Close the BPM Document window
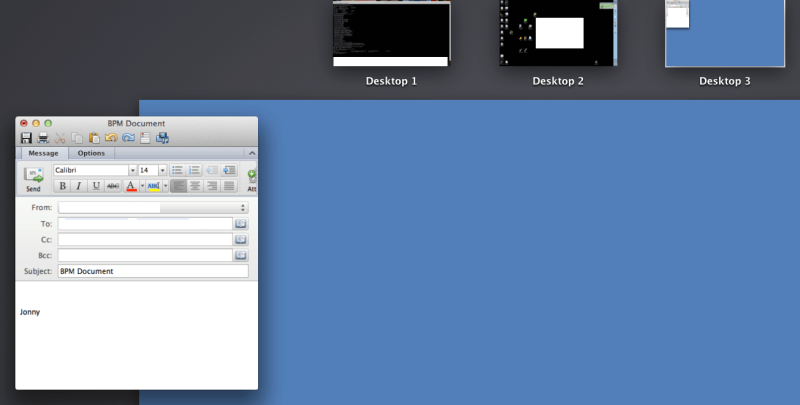The image size is (800, 405). (23, 123)
